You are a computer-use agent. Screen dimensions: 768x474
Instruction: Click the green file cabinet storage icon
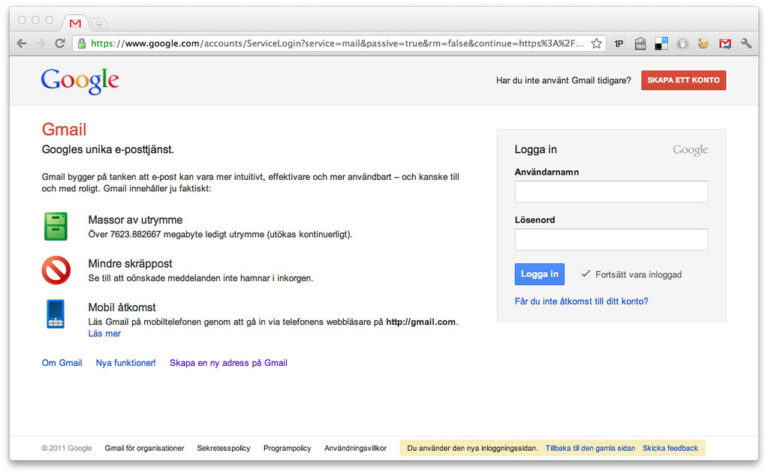coord(56,226)
